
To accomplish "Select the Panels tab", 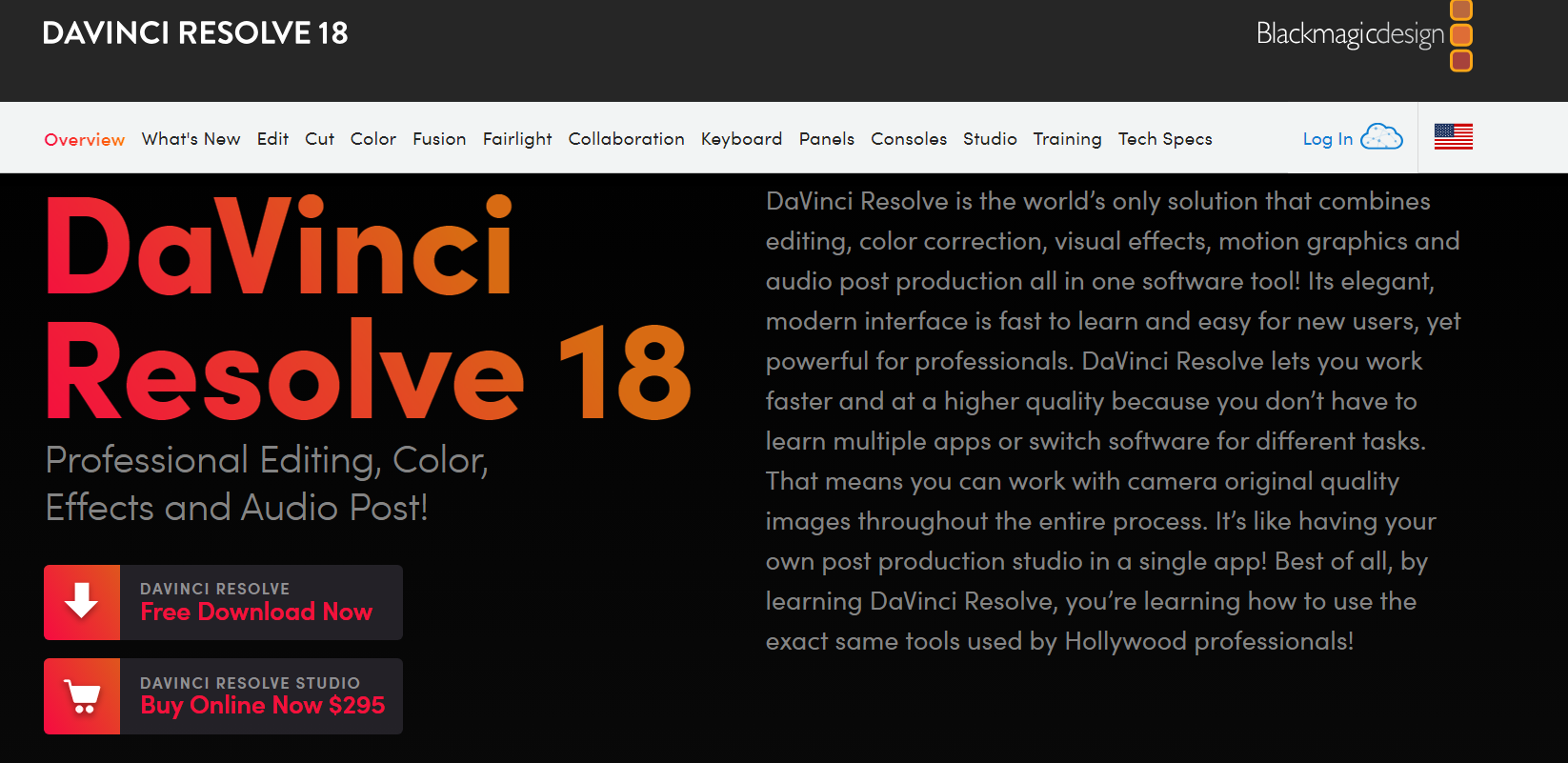I will click(x=826, y=139).
